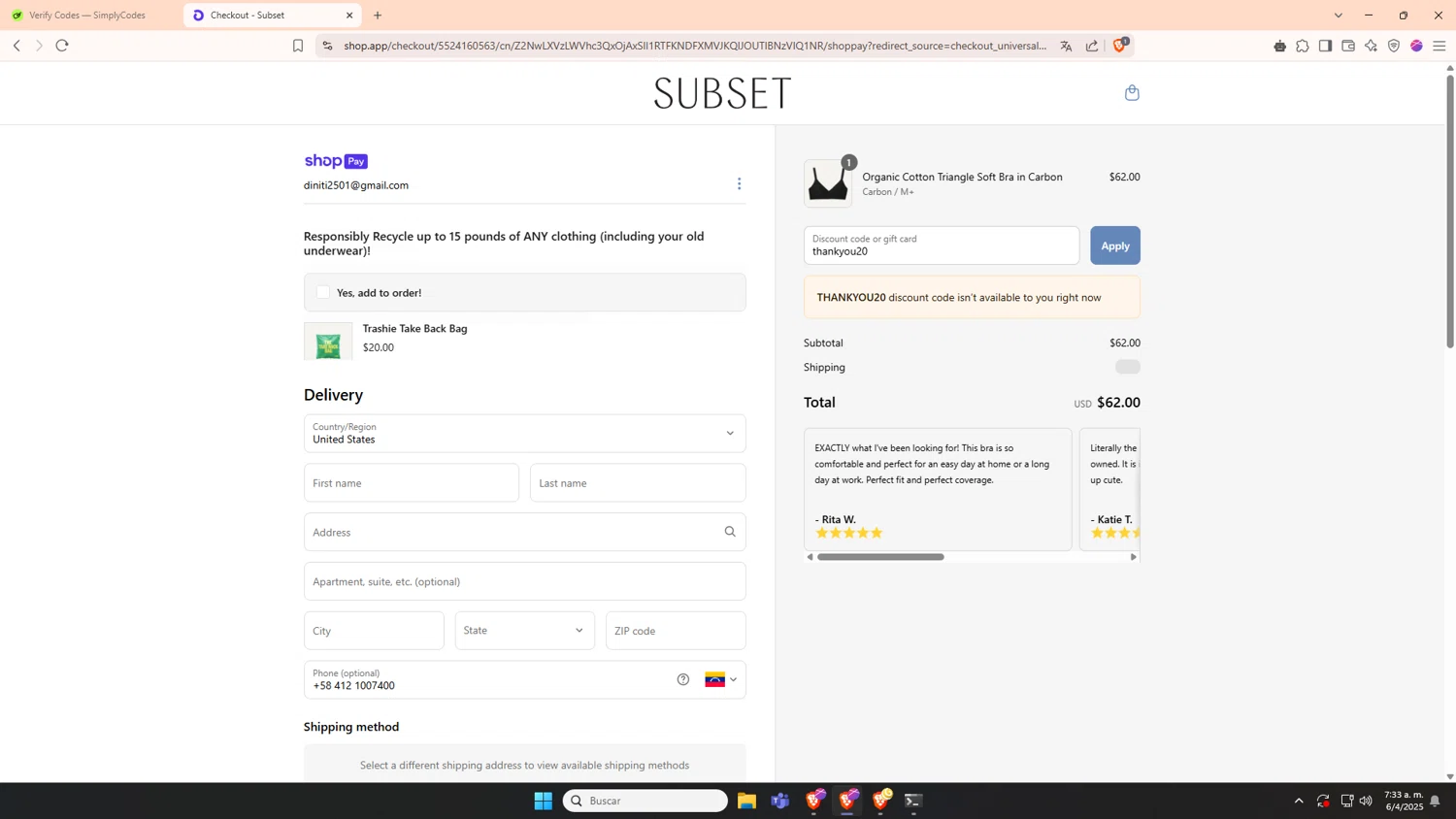Open the robot extension icon in toolbar
Viewport: 1456px width, 819px height.
pyautogui.click(x=1279, y=46)
